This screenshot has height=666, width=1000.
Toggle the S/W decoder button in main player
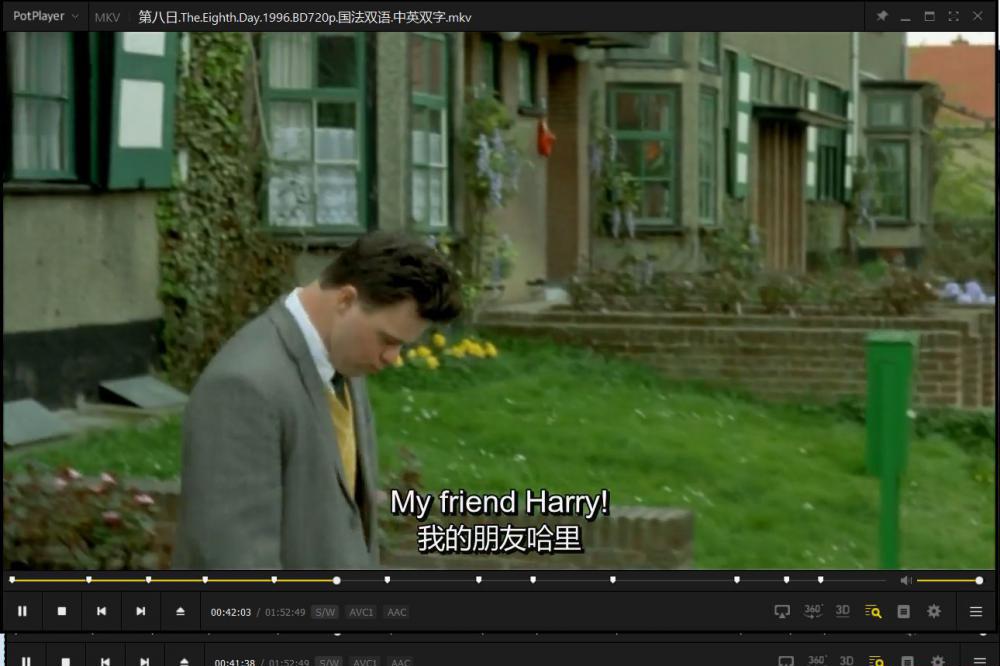coord(325,612)
